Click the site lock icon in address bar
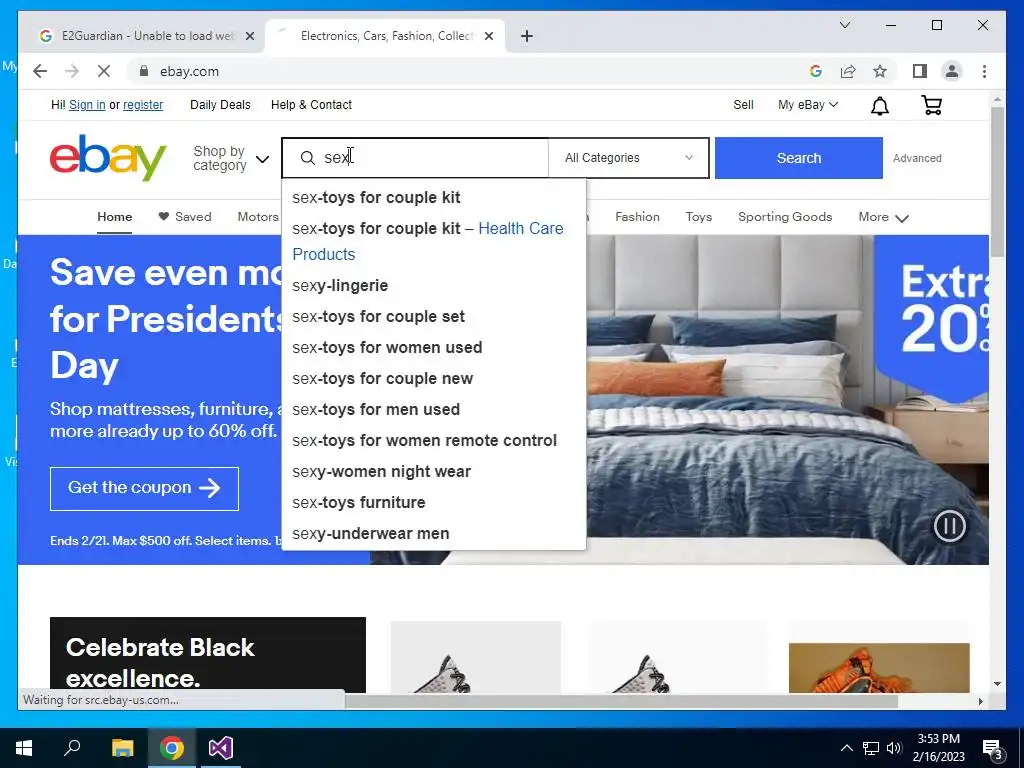 [x=144, y=71]
